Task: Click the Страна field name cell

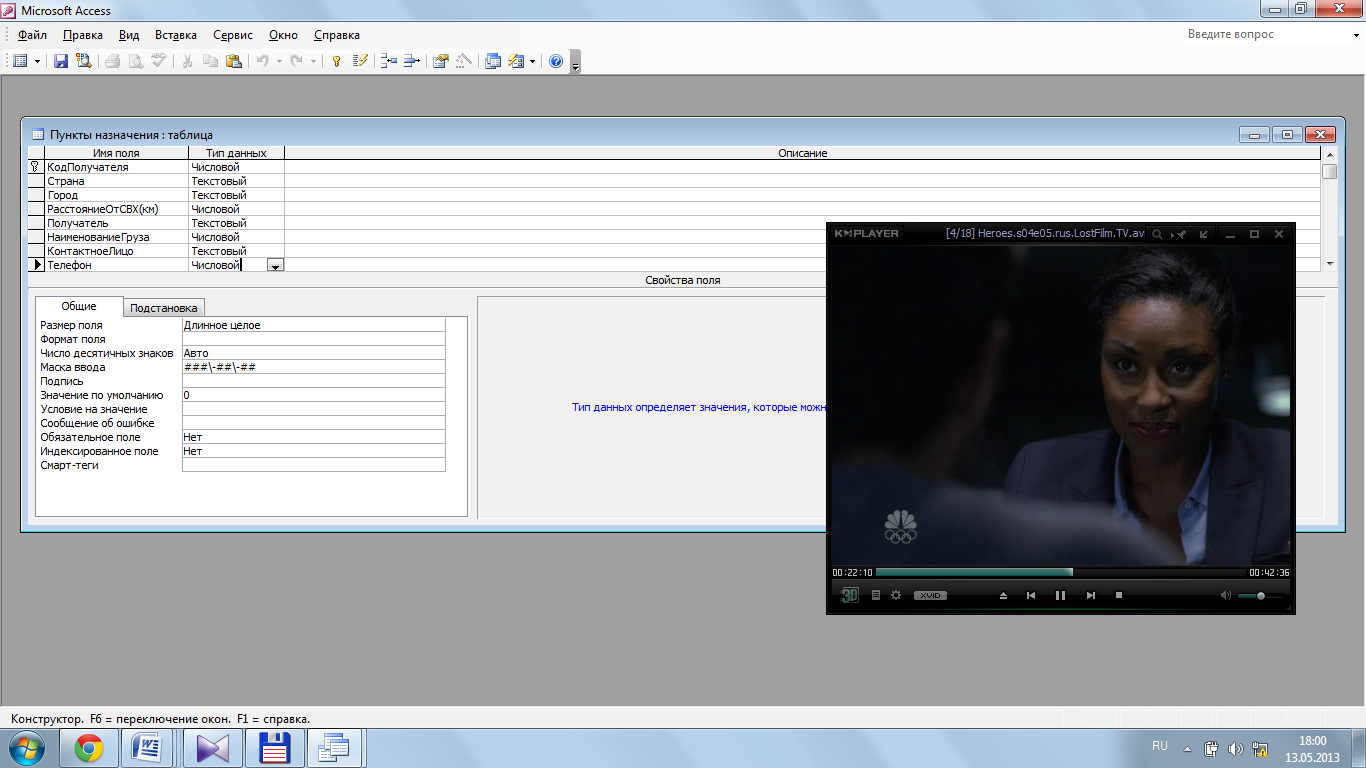Action: pyautogui.click(x=116, y=181)
